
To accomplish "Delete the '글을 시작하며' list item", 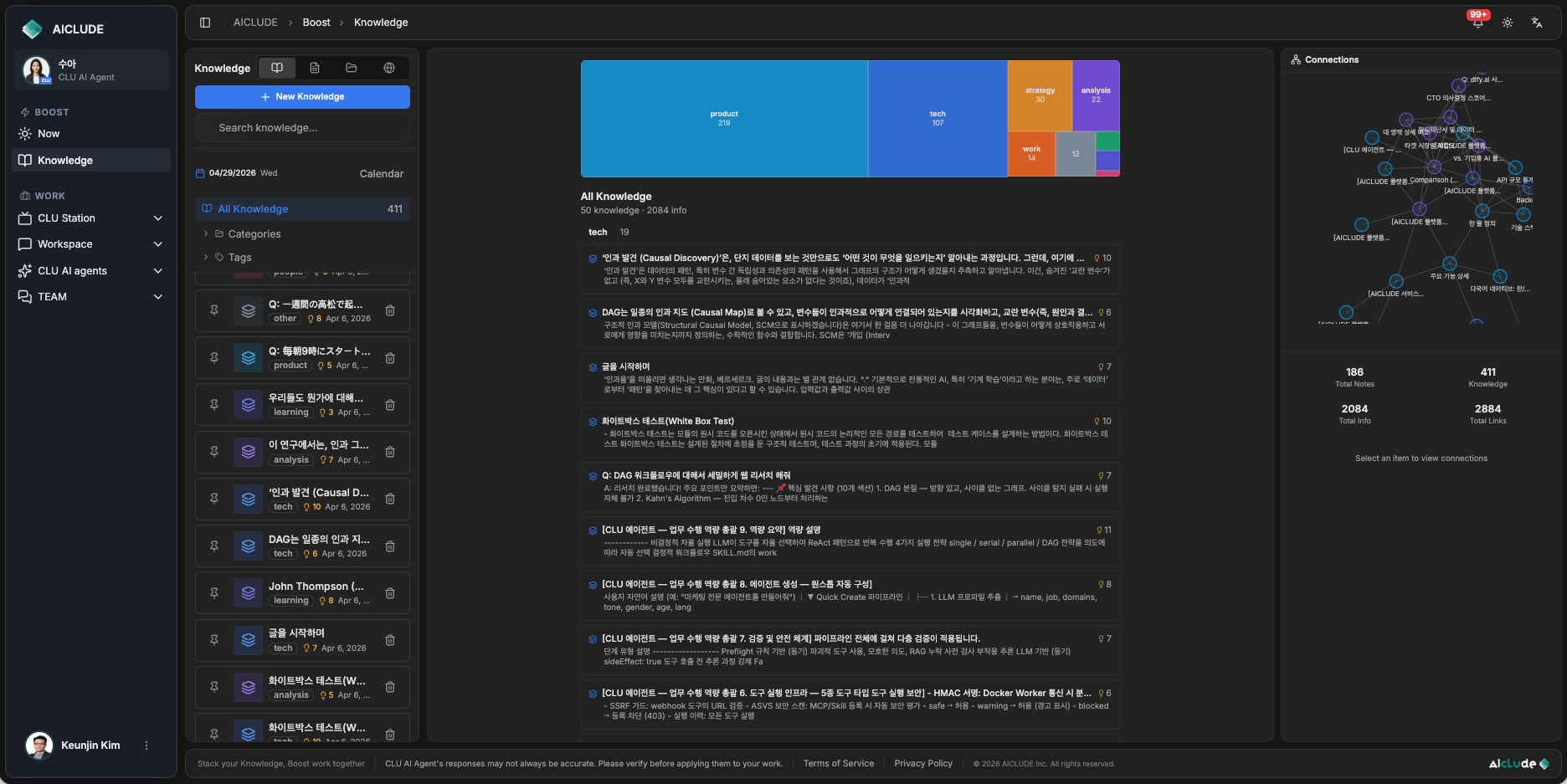I will coord(390,640).
